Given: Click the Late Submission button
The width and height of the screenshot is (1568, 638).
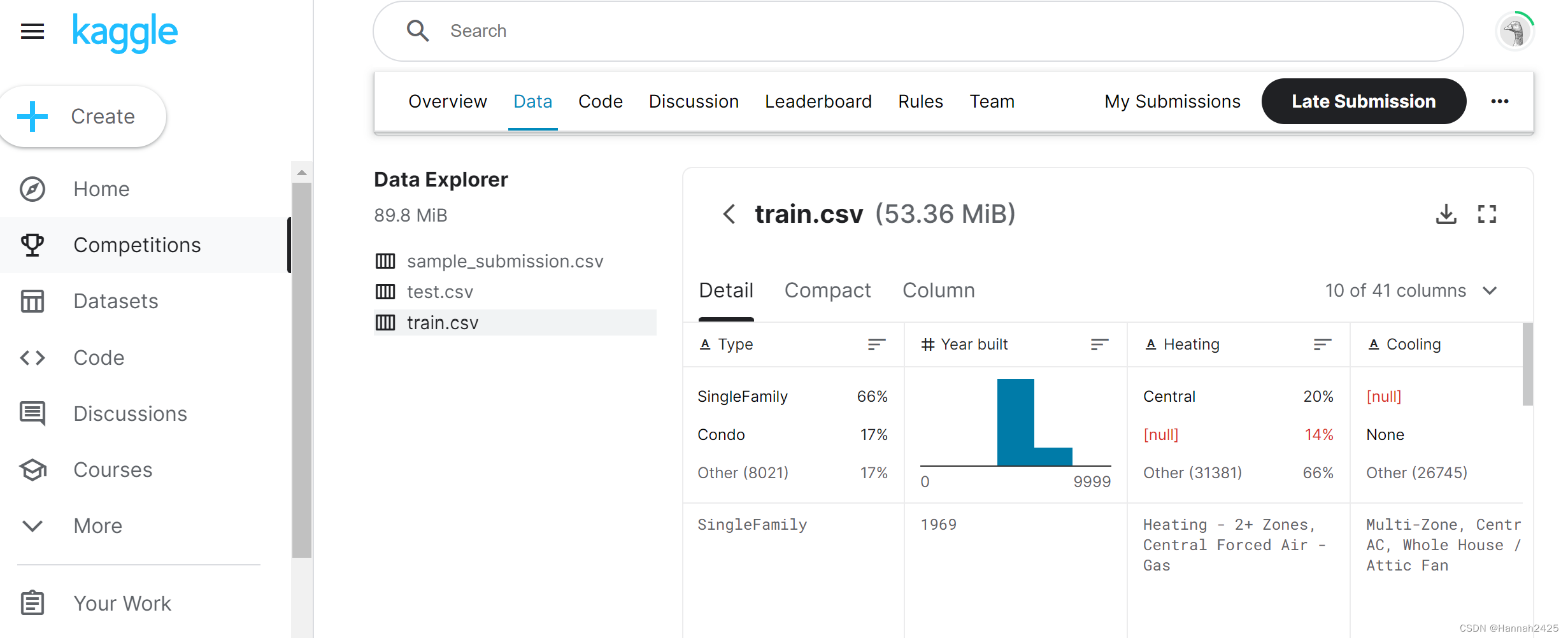Looking at the screenshot, I should click(x=1364, y=101).
